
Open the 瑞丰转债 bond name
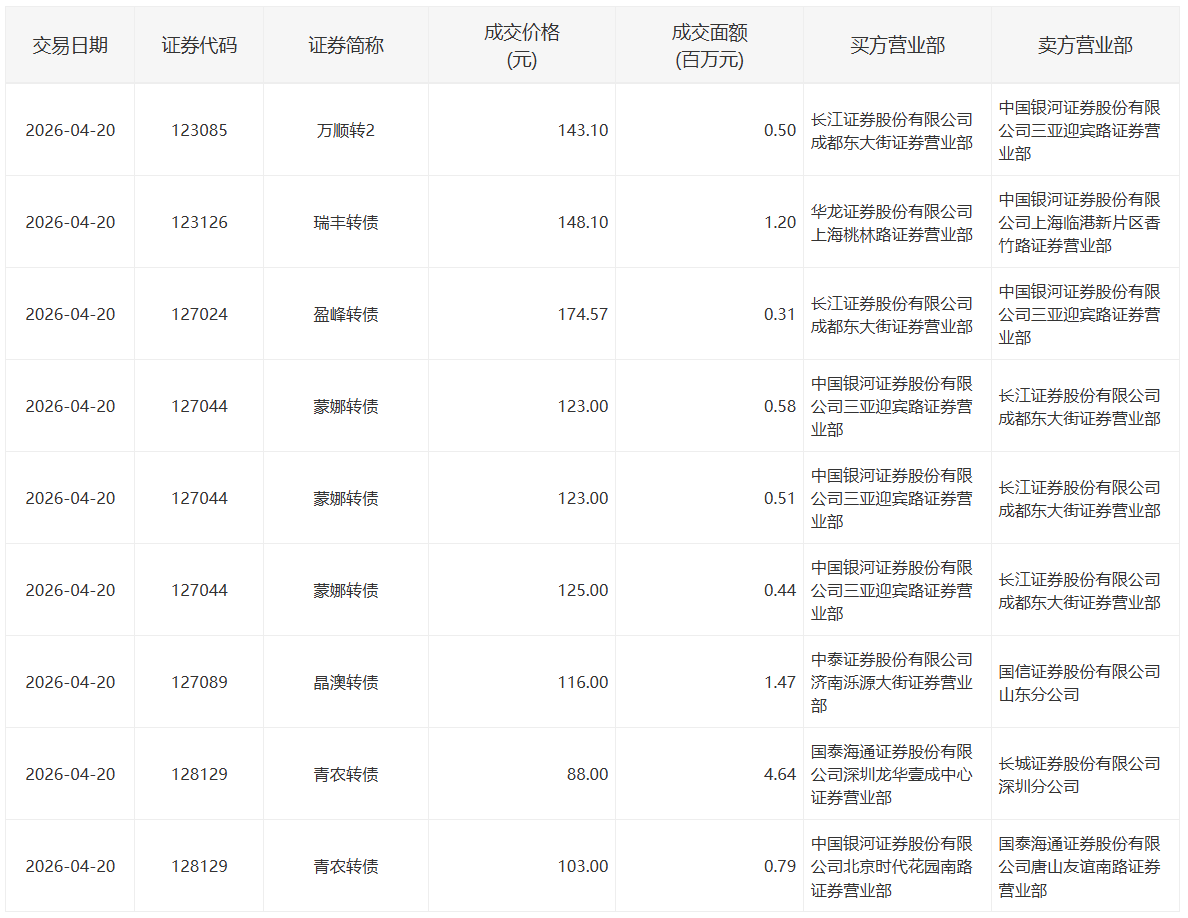[345, 223]
